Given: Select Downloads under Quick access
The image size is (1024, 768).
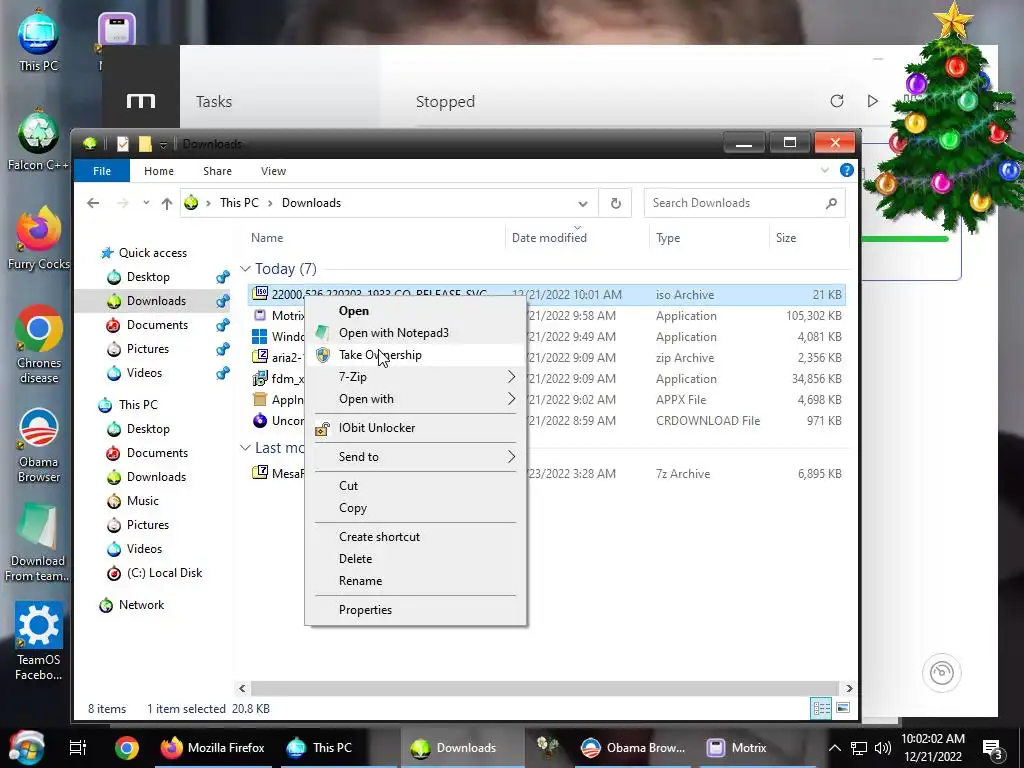Looking at the screenshot, I should point(155,301).
